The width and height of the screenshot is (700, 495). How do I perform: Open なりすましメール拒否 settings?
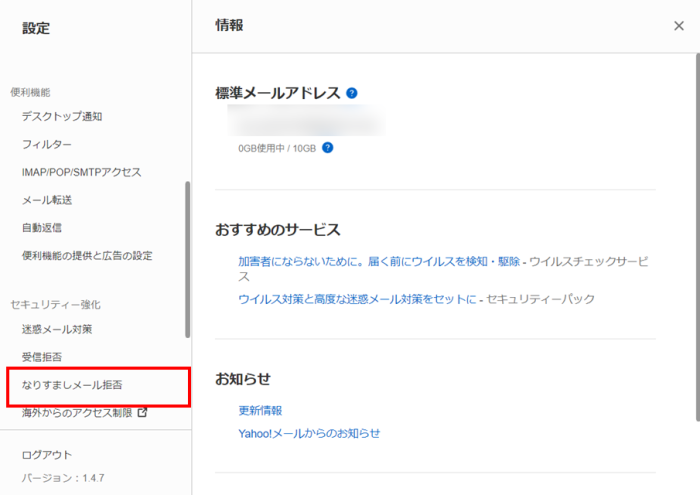[72, 385]
